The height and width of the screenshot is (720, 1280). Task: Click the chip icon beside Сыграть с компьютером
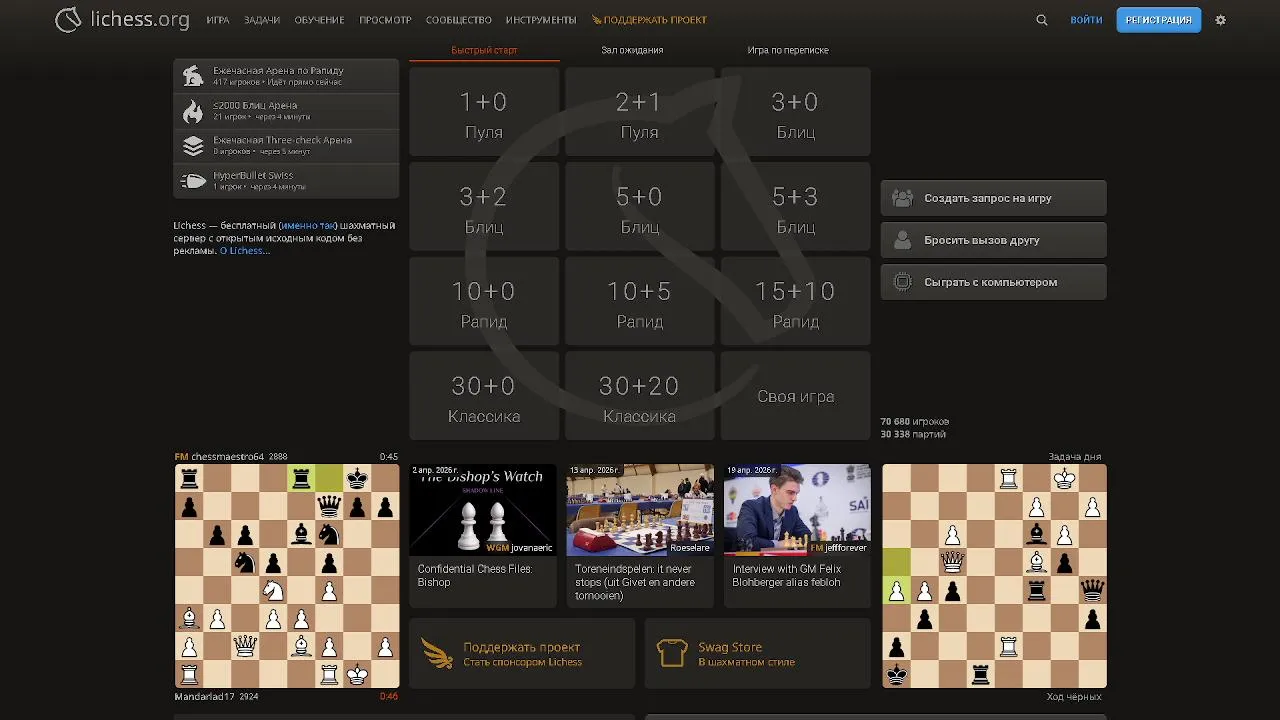(902, 282)
